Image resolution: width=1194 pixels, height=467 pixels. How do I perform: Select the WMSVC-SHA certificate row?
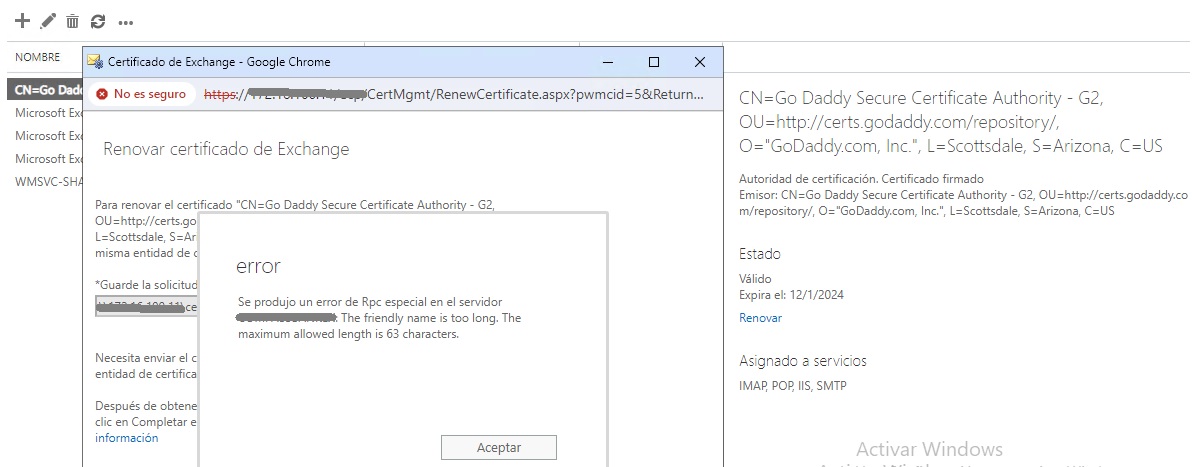click(x=45, y=181)
